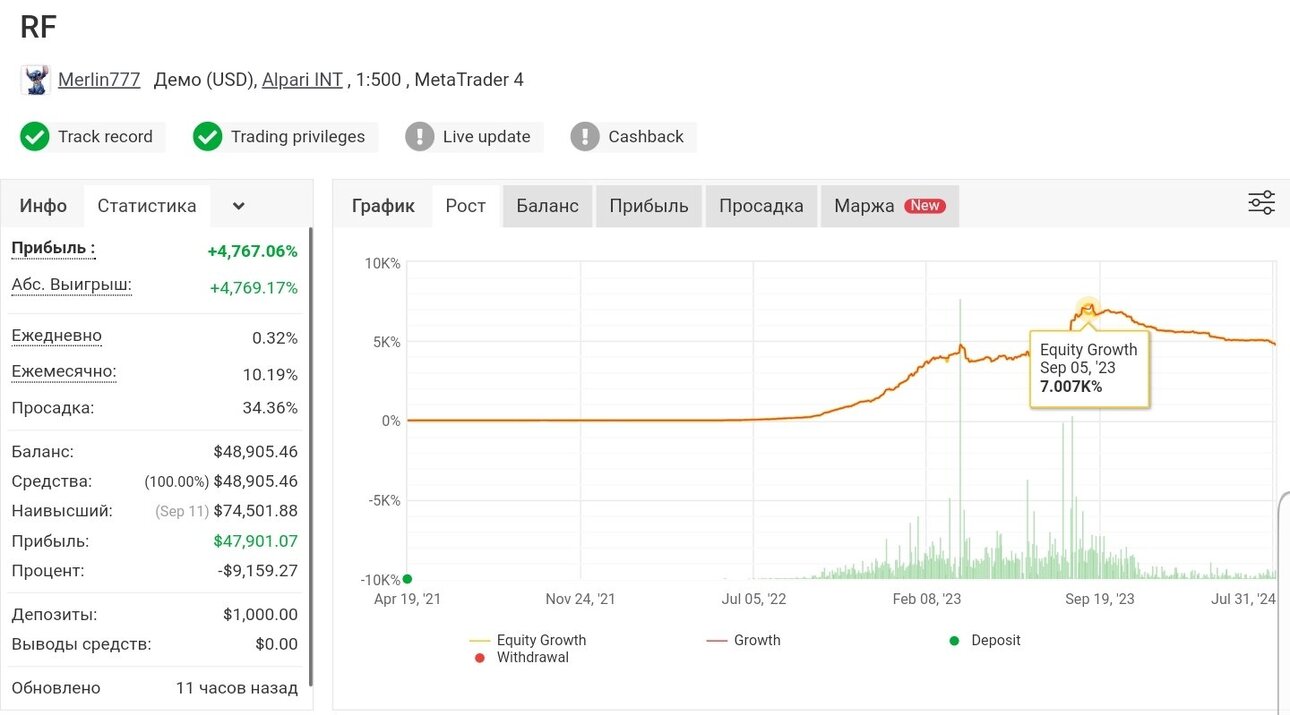Viewport: 1290px width, 715px height.
Task: Click the Nov 24, '21 axis label
Action: coord(580,599)
